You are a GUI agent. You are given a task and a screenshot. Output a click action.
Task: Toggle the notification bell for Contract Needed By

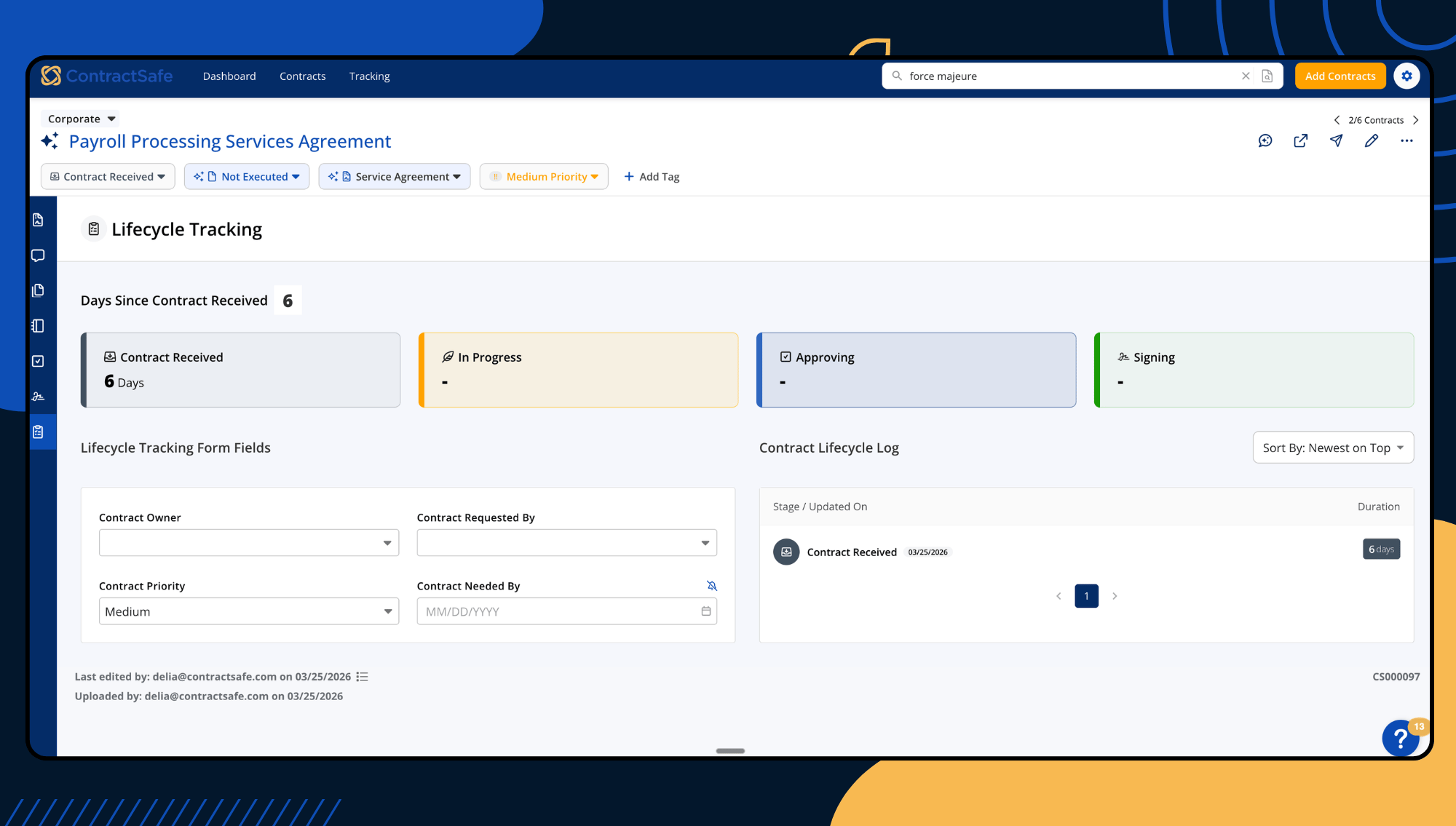[711, 585]
